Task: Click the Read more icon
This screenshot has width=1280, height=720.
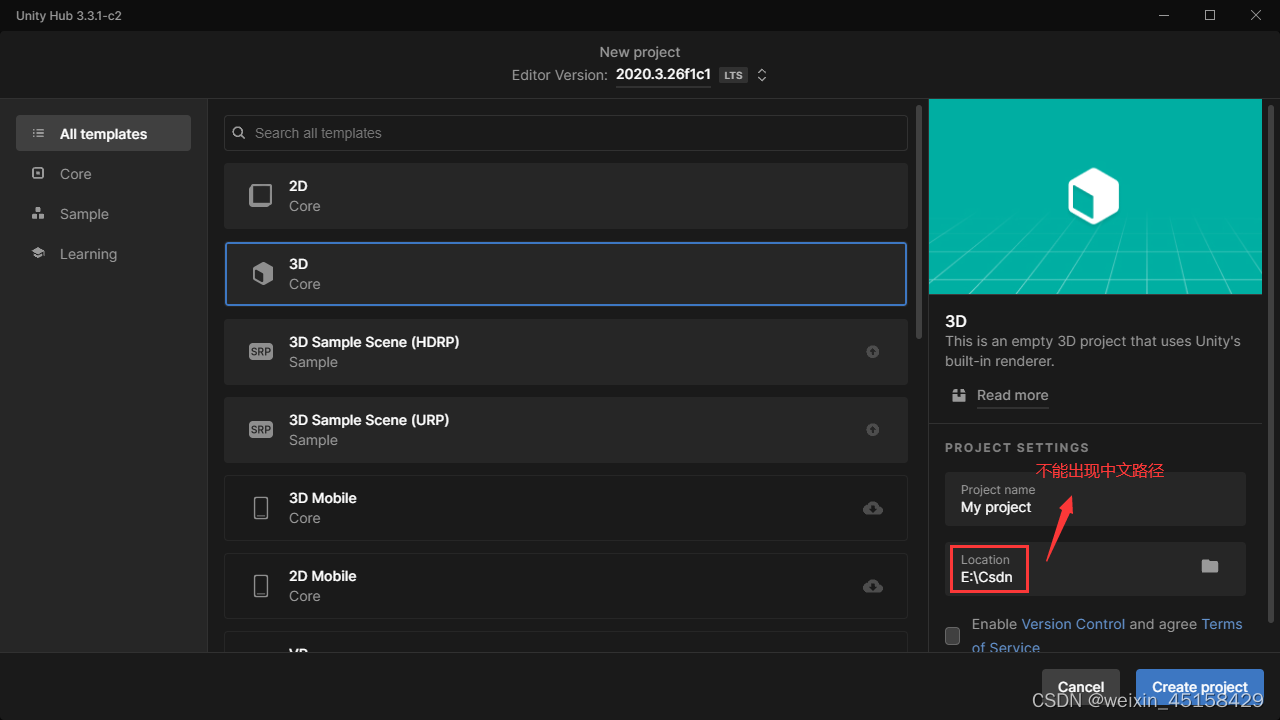Action: [959, 395]
